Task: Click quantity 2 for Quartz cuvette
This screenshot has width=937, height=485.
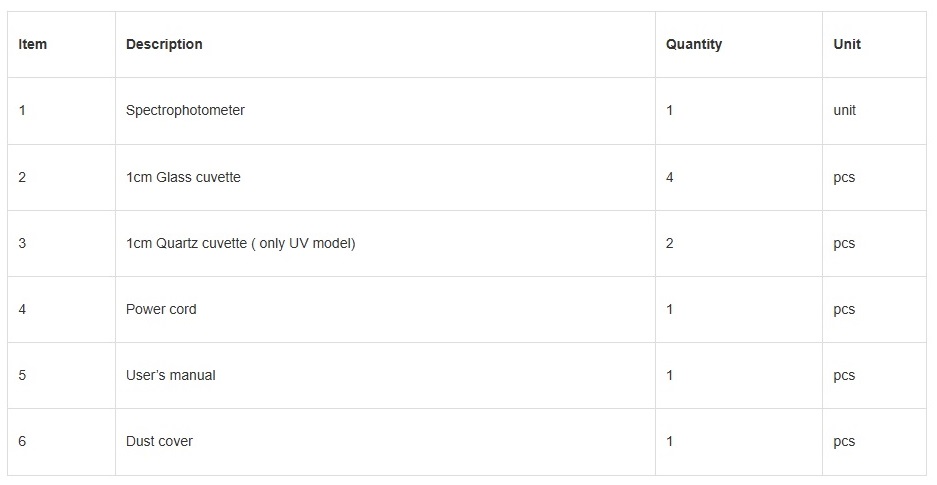Action: click(670, 243)
